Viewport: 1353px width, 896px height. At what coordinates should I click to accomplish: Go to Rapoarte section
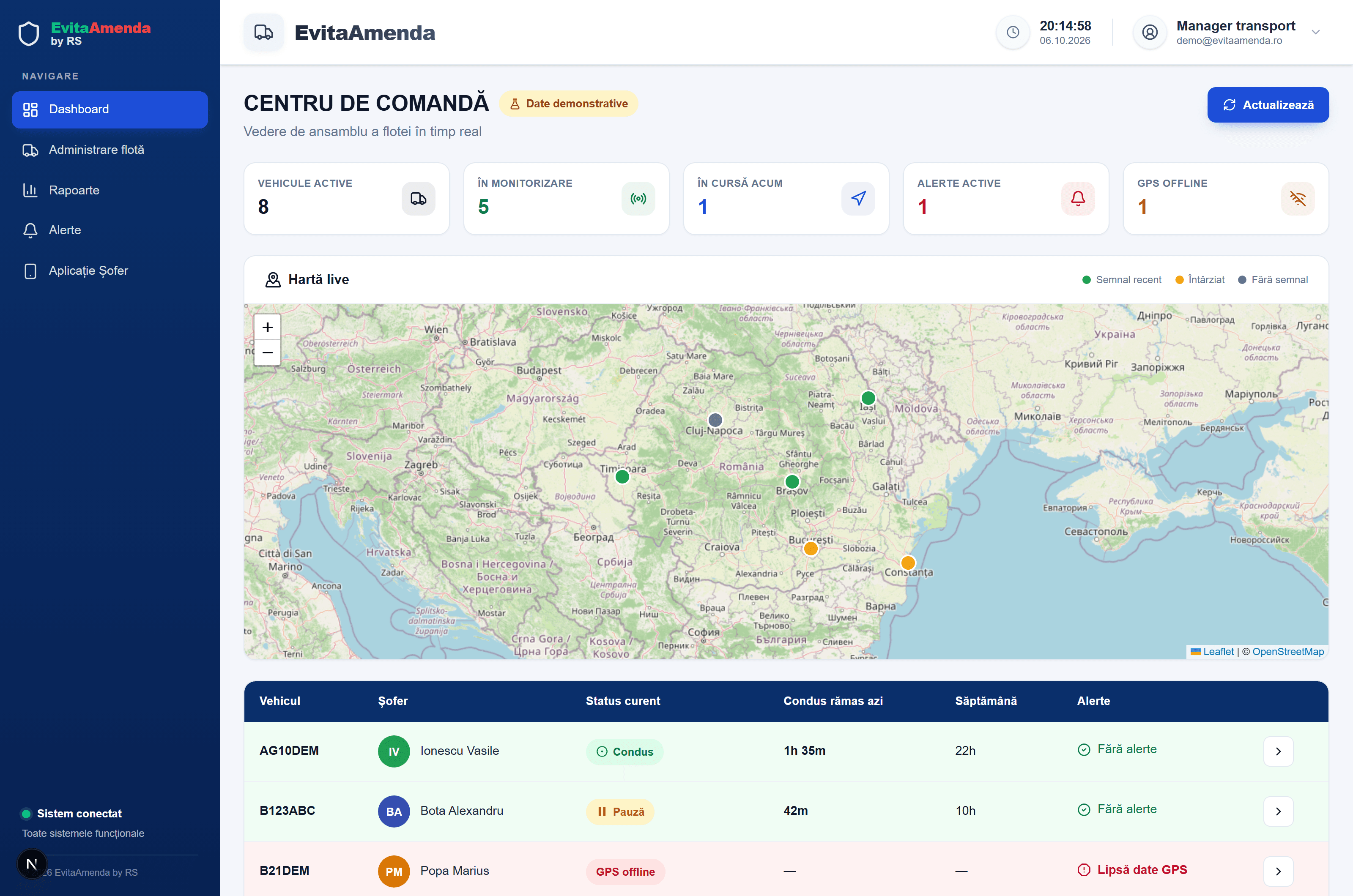(x=110, y=190)
